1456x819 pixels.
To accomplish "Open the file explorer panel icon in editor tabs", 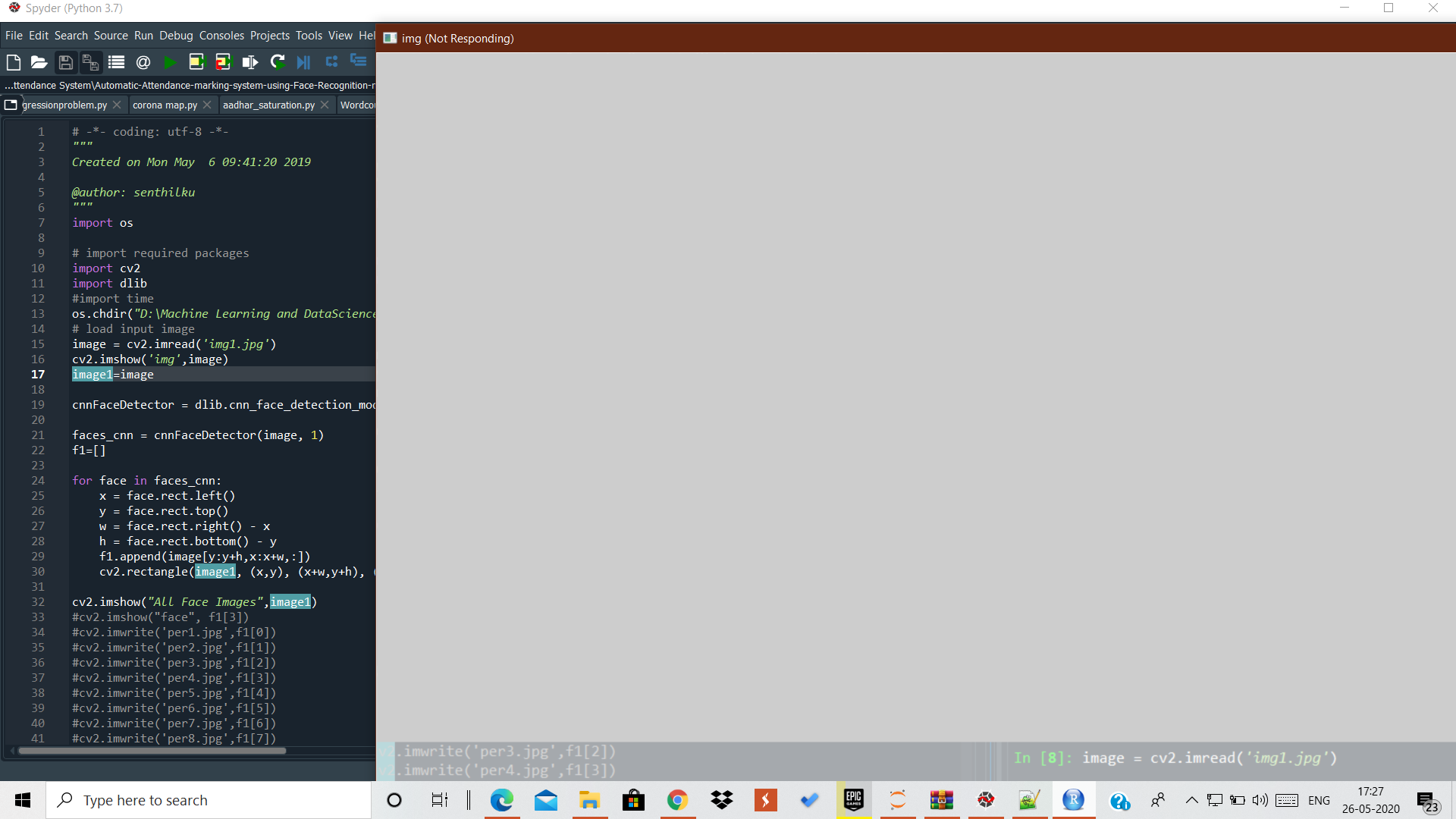I will [x=11, y=105].
